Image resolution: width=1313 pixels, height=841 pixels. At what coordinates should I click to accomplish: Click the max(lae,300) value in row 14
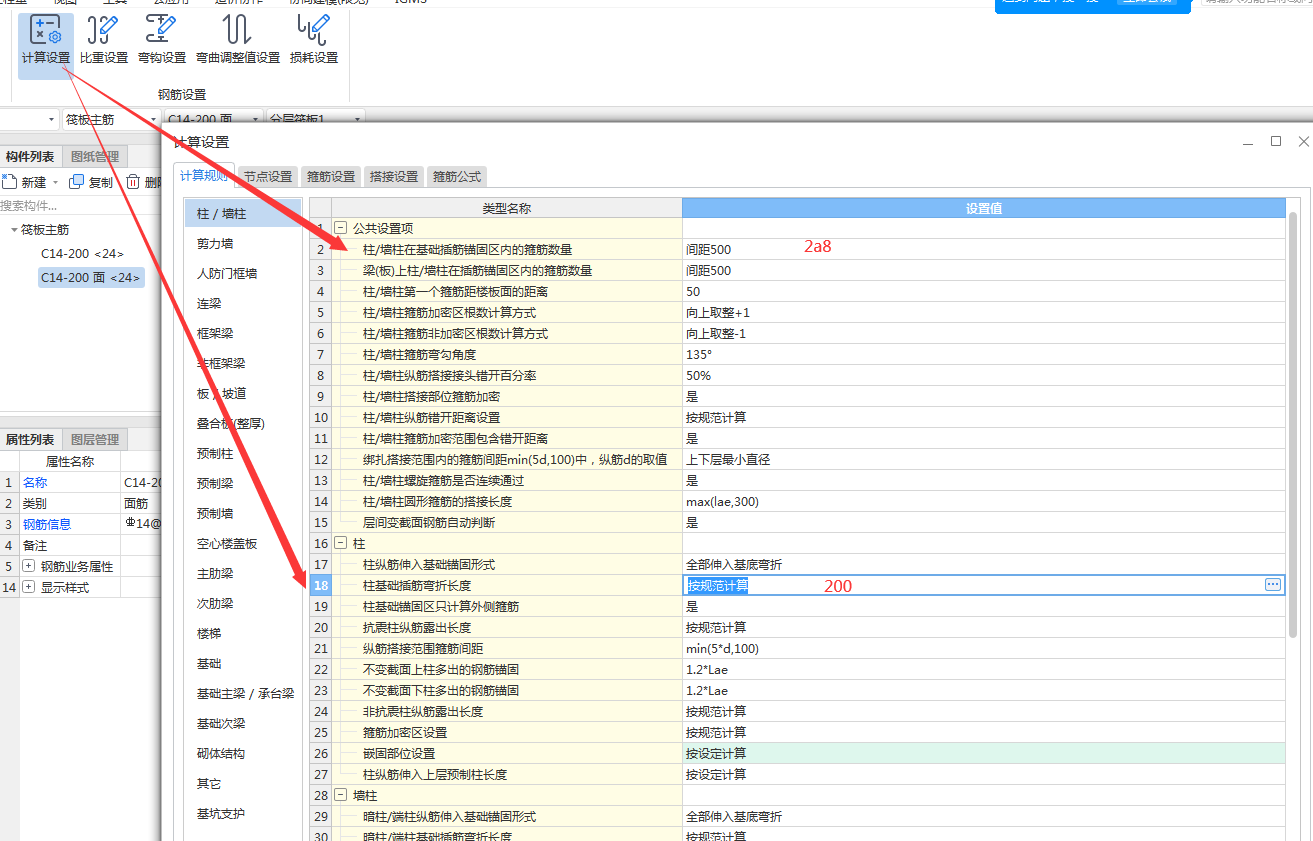[x=724, y=501]
